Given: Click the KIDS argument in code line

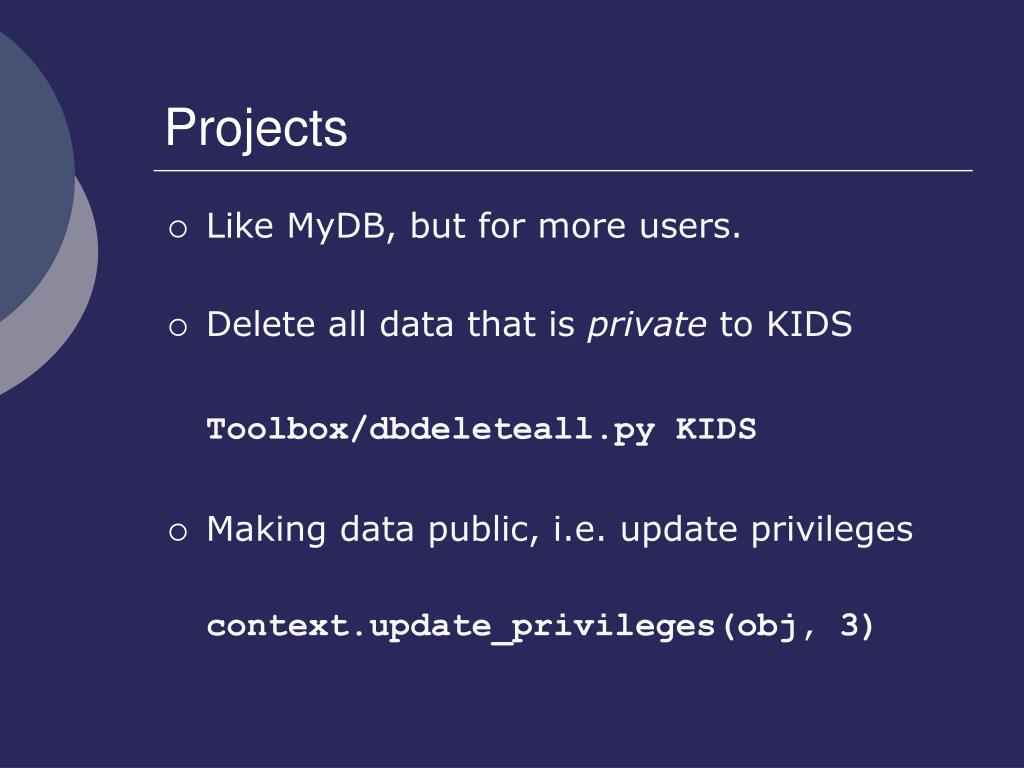Looking at the screenshot, I should pyautogui.click(x=716, y=429).
